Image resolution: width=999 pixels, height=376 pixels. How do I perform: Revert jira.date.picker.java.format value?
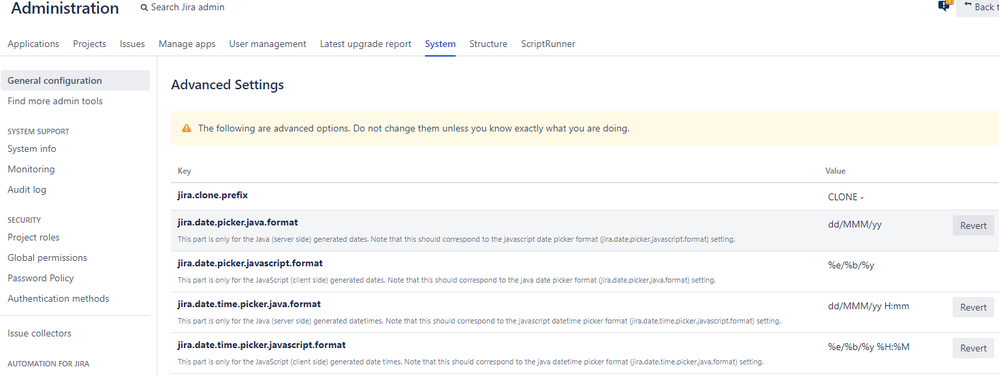(973, 225)
